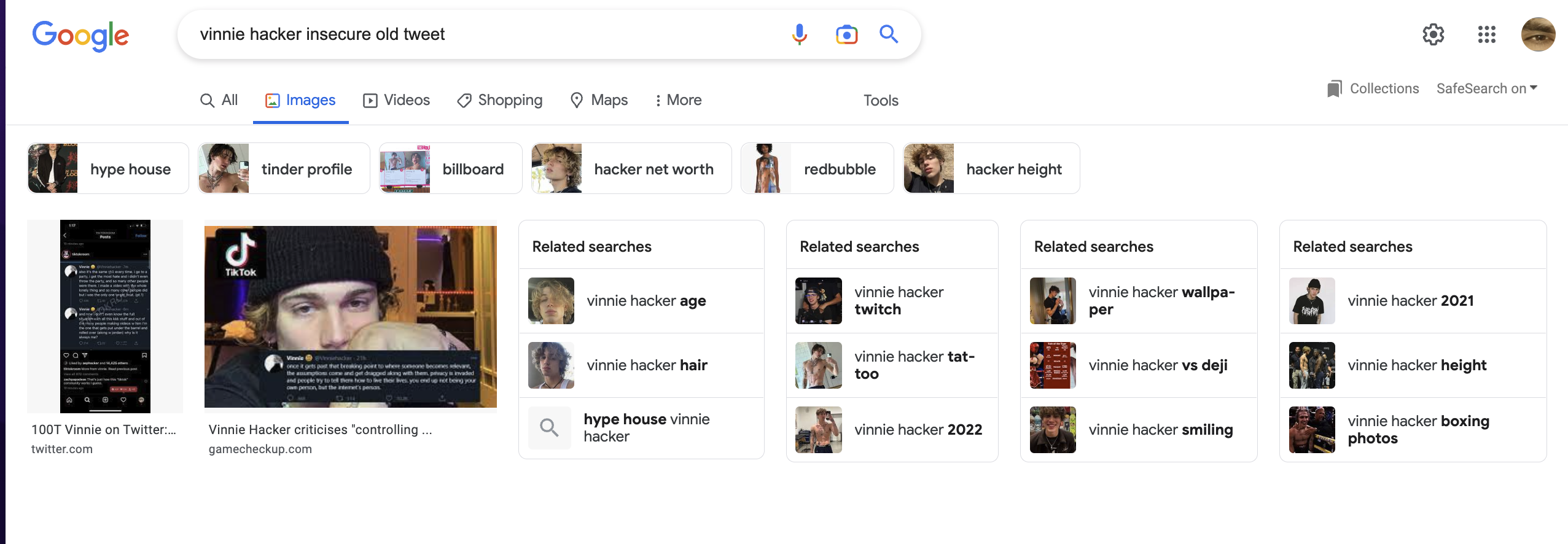The height and width of the screenshot is (544, 1568).
Task: Select the 'hype house' filter chip
Action: [108, 169]
